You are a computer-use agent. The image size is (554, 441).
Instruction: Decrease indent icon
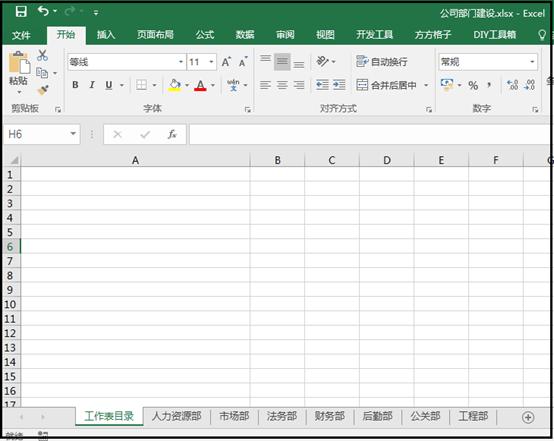(x=322, y=85)
